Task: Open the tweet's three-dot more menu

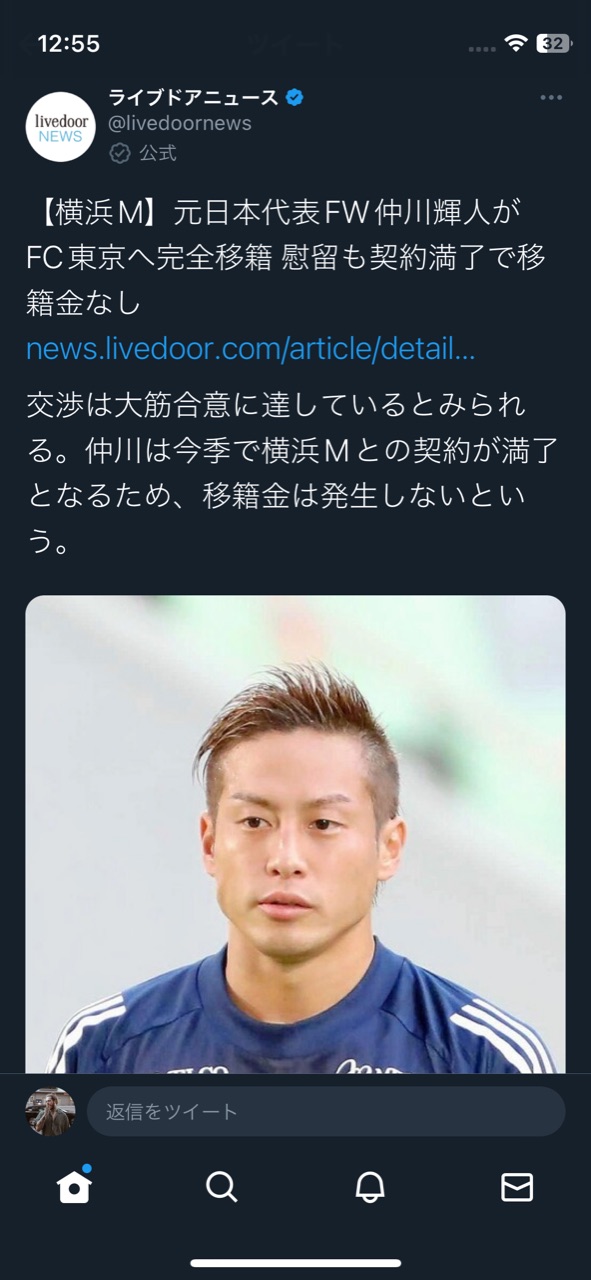Action: (x=551, y=98)
